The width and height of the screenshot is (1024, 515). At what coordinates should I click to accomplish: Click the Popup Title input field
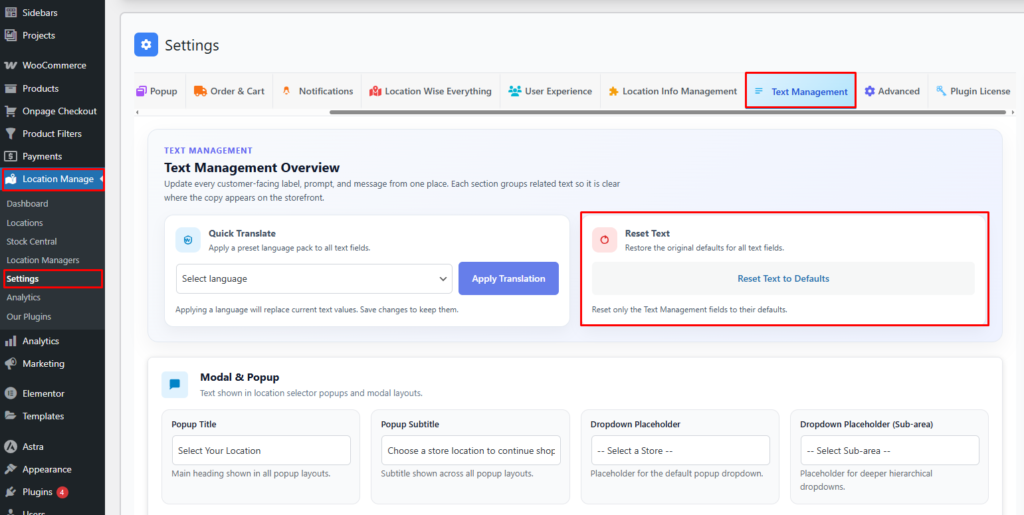(x=261, y=450)
